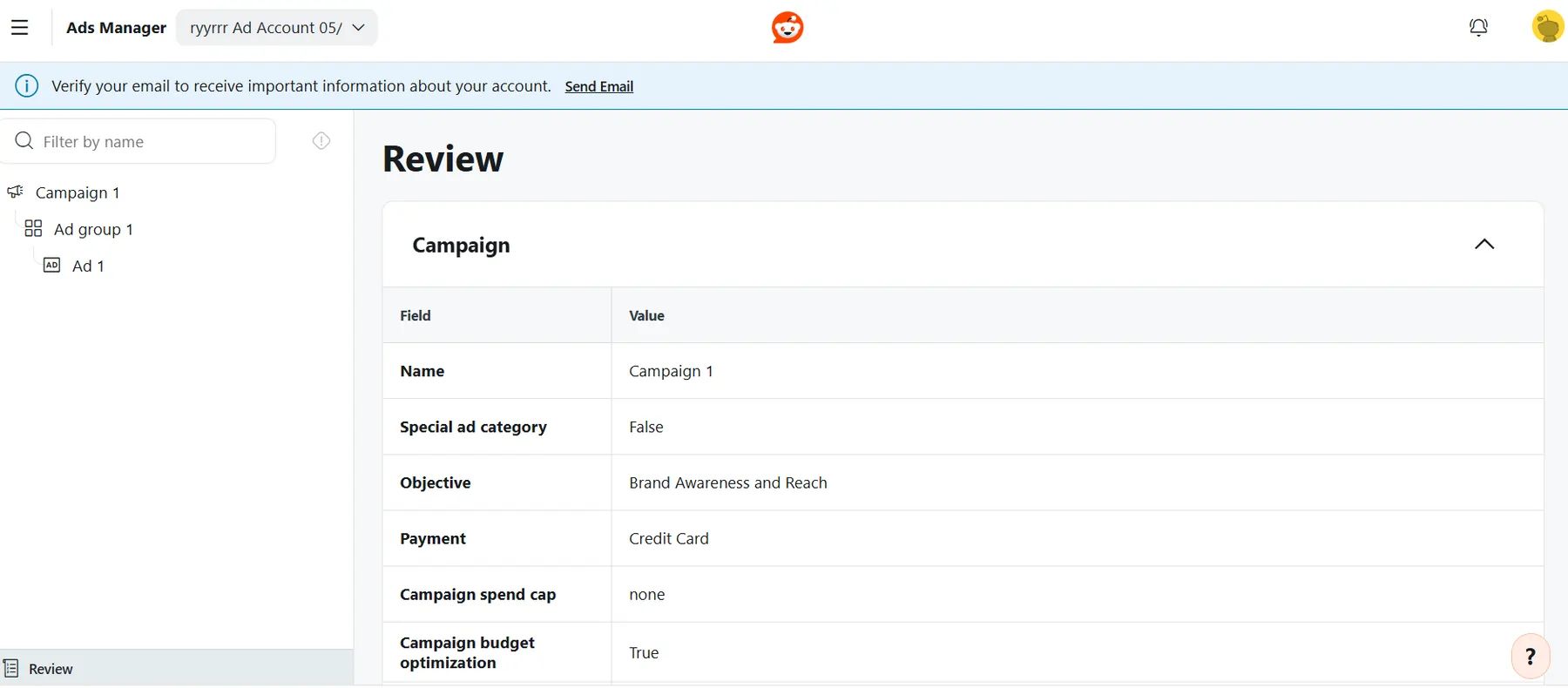Click the 'True' budget optimization value

(x=644, y=652)
